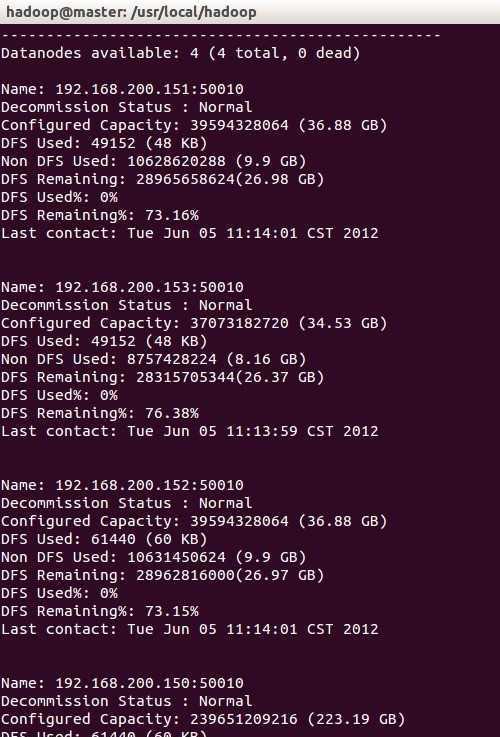Click the Name 192.168.200.150:50010 line
The image size is (500, 737).
(122, 683)
